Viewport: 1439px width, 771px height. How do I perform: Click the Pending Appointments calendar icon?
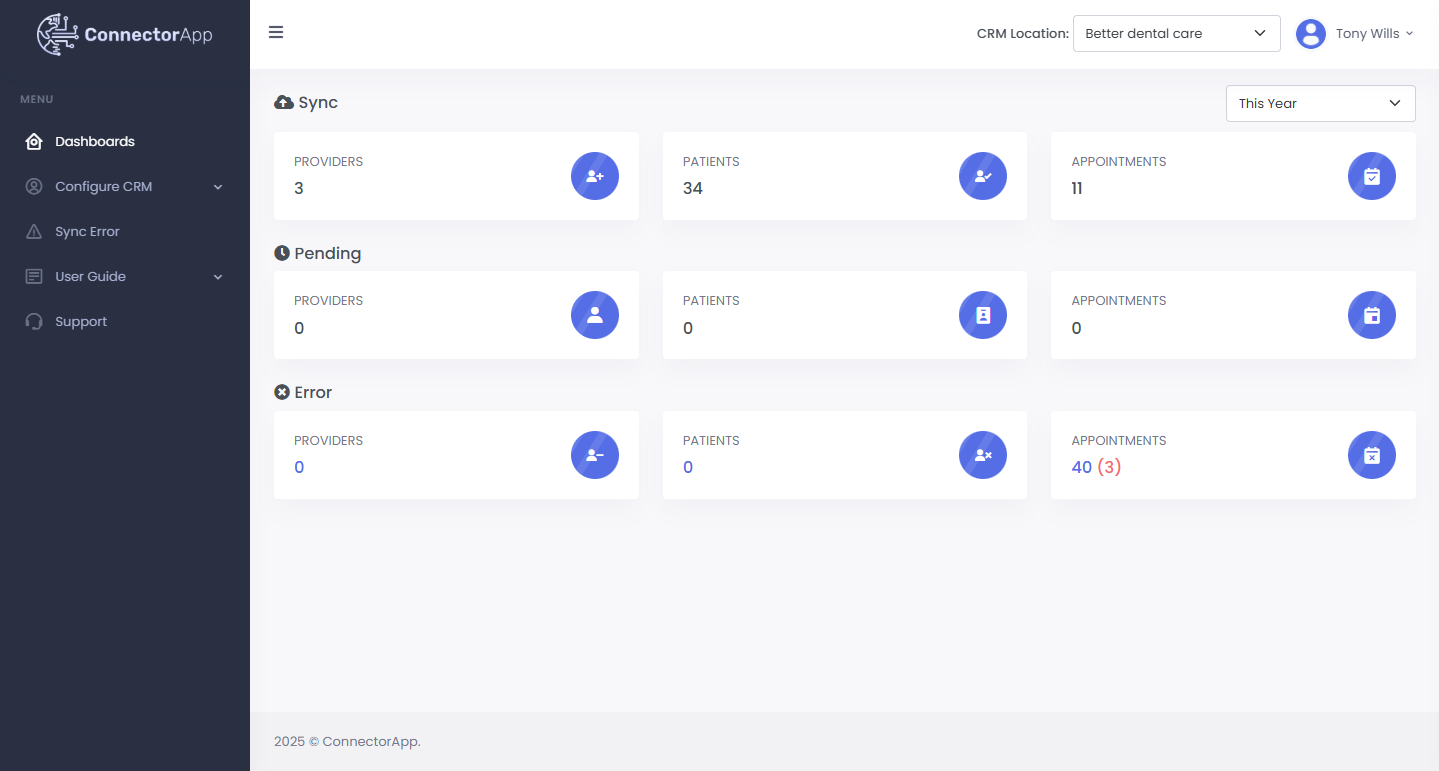(x=1372, y=315)
